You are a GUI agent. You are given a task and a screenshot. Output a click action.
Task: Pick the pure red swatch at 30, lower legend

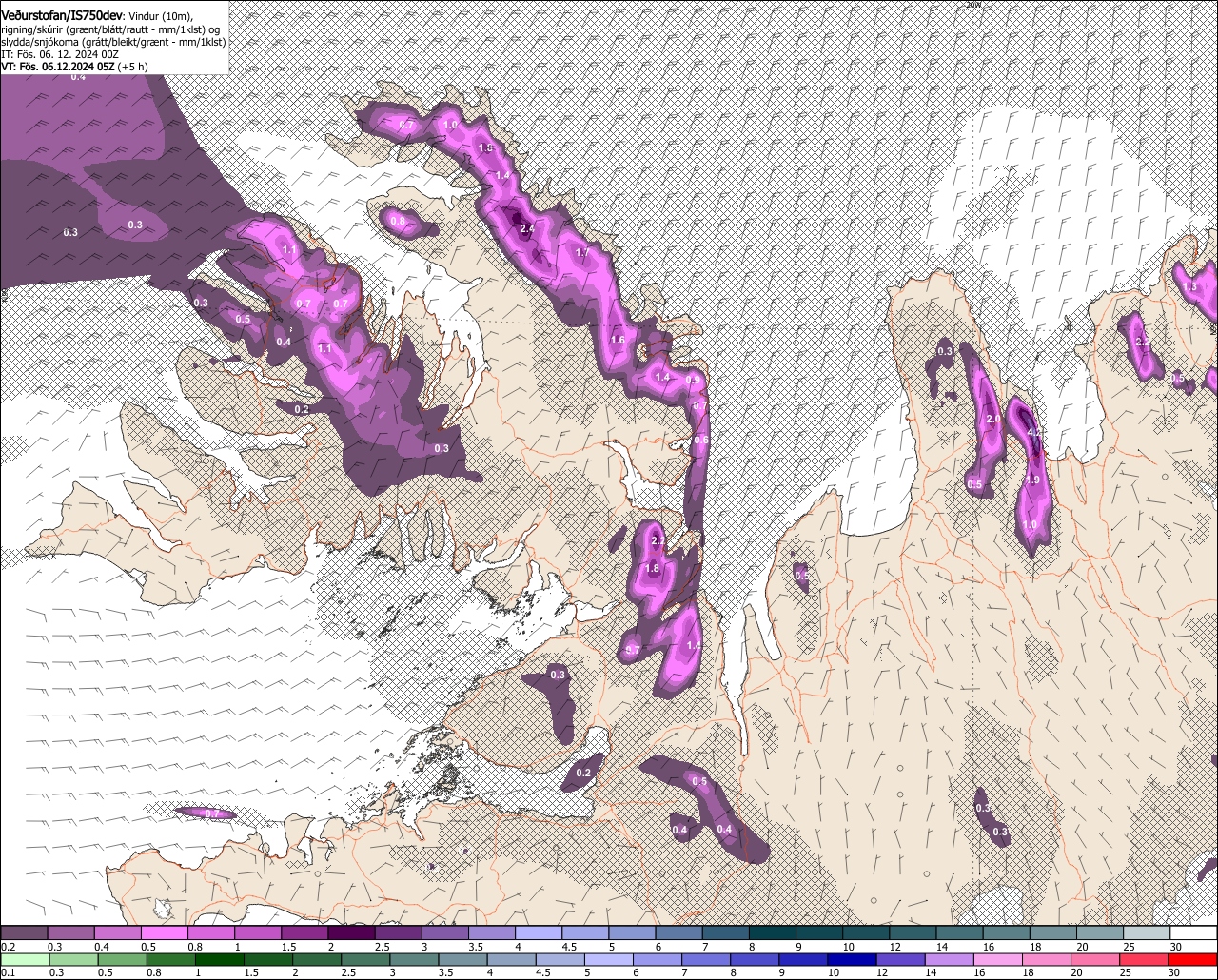click(x=1193, y=959)
